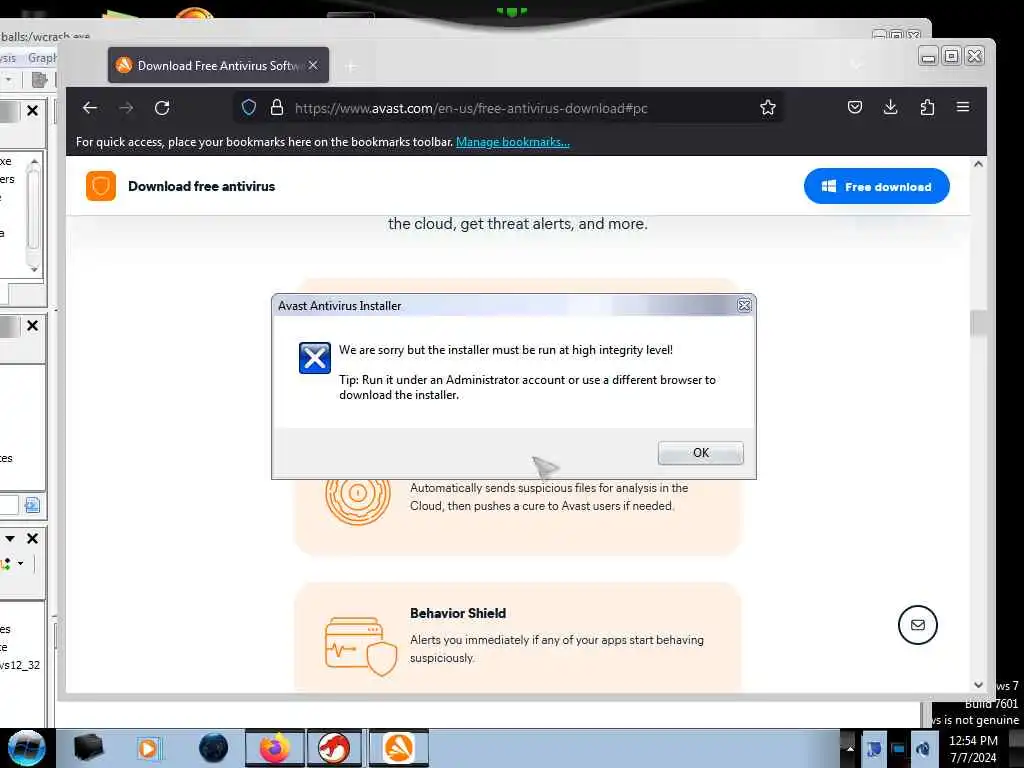Image resolution: width=1024 pixels, height=768 pixels.
Task: Click the CyberCapture target illustration icon
Action: tap(358, 496)
